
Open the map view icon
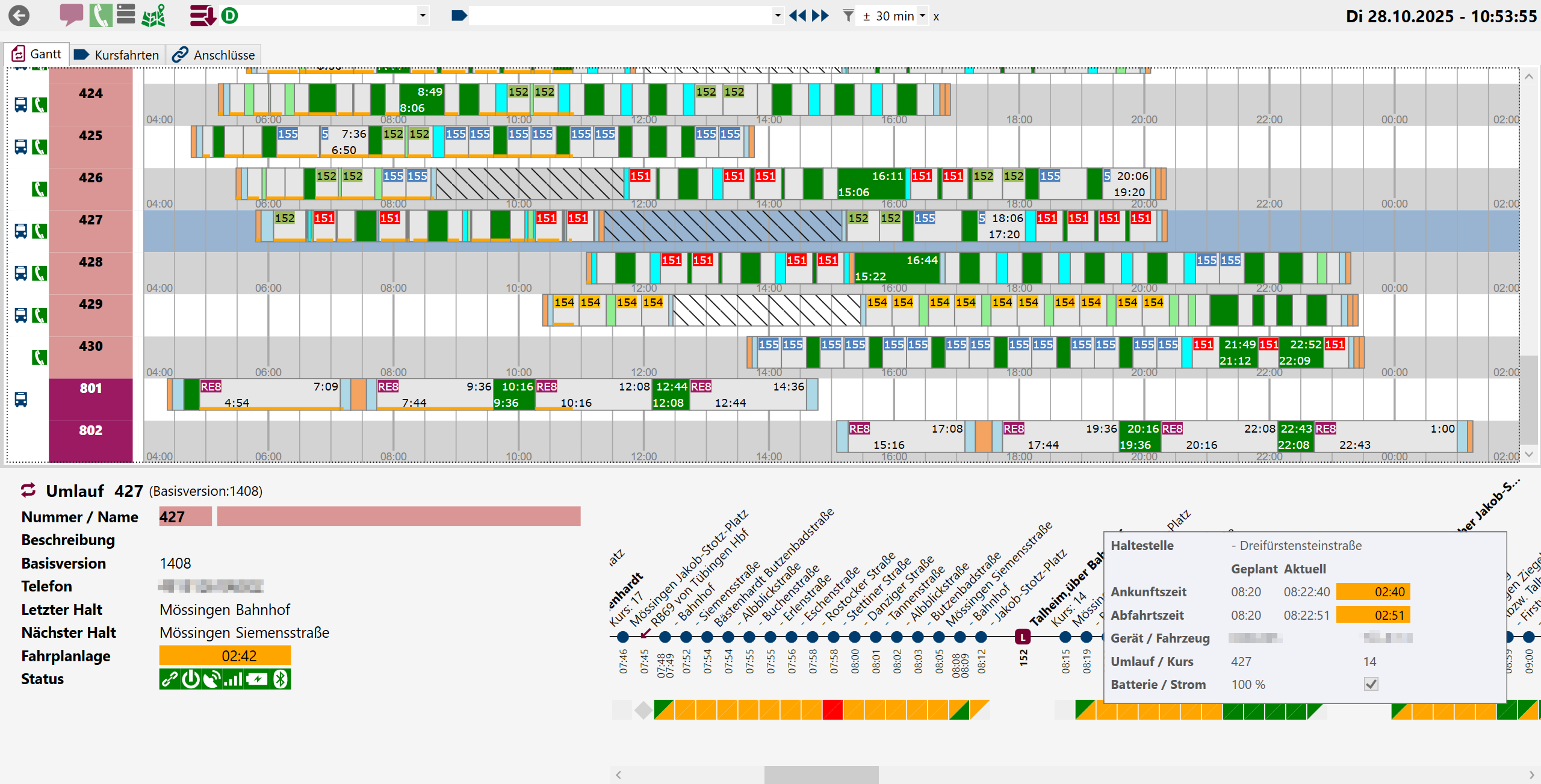pyautogui.click(x=153, y=16)
